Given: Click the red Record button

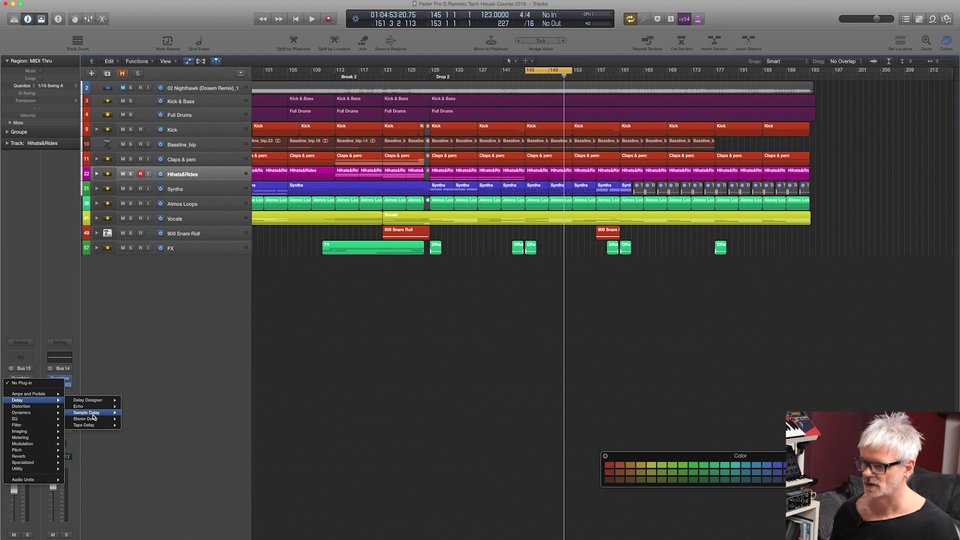Looking at the screenshot, I should click(x=329, y=19).
